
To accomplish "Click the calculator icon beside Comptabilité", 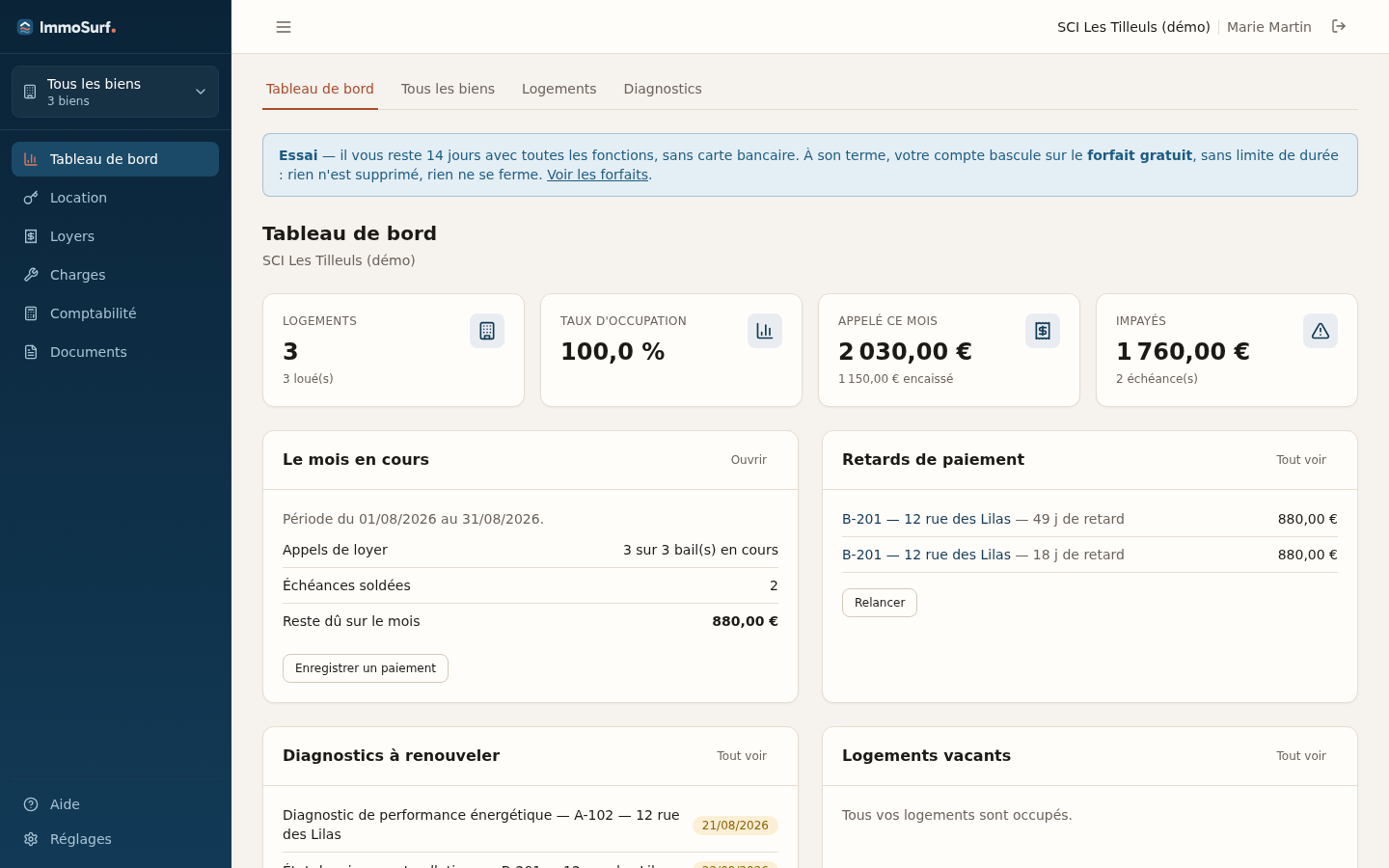I will pos(31,313).
